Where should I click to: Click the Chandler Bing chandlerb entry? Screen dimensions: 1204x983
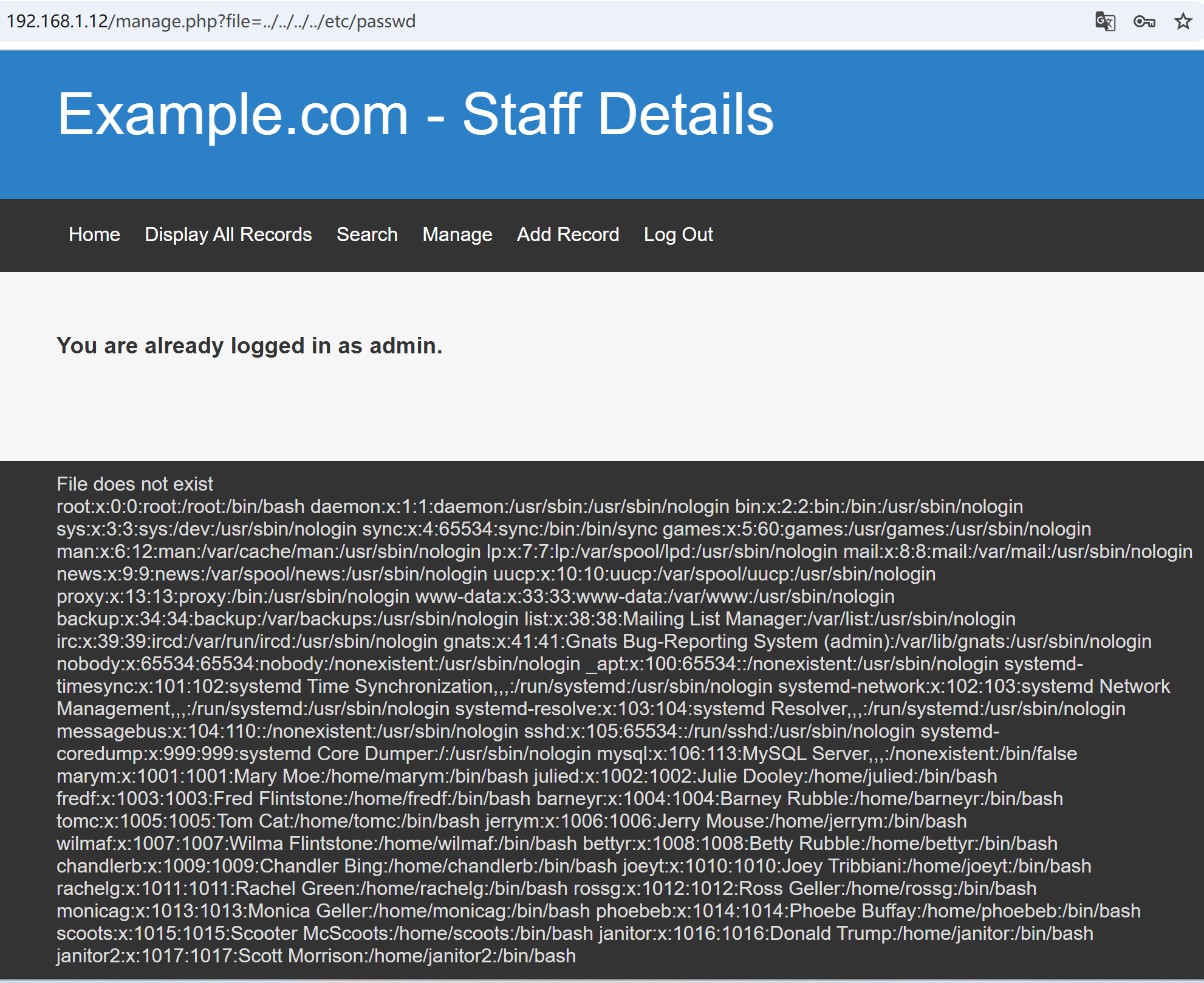(x=337, y=866)
